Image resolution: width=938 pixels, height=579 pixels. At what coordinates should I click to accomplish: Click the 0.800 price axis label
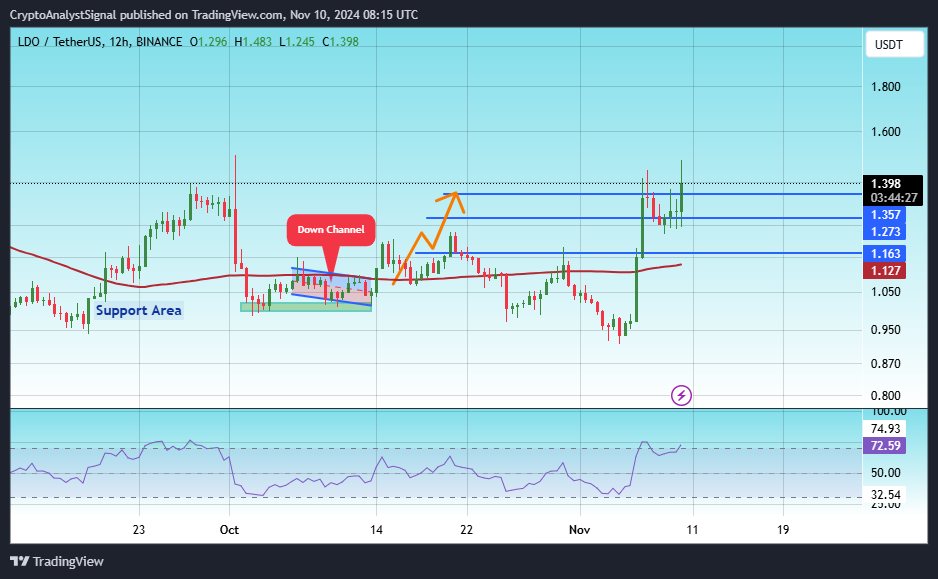click(885, 395)
